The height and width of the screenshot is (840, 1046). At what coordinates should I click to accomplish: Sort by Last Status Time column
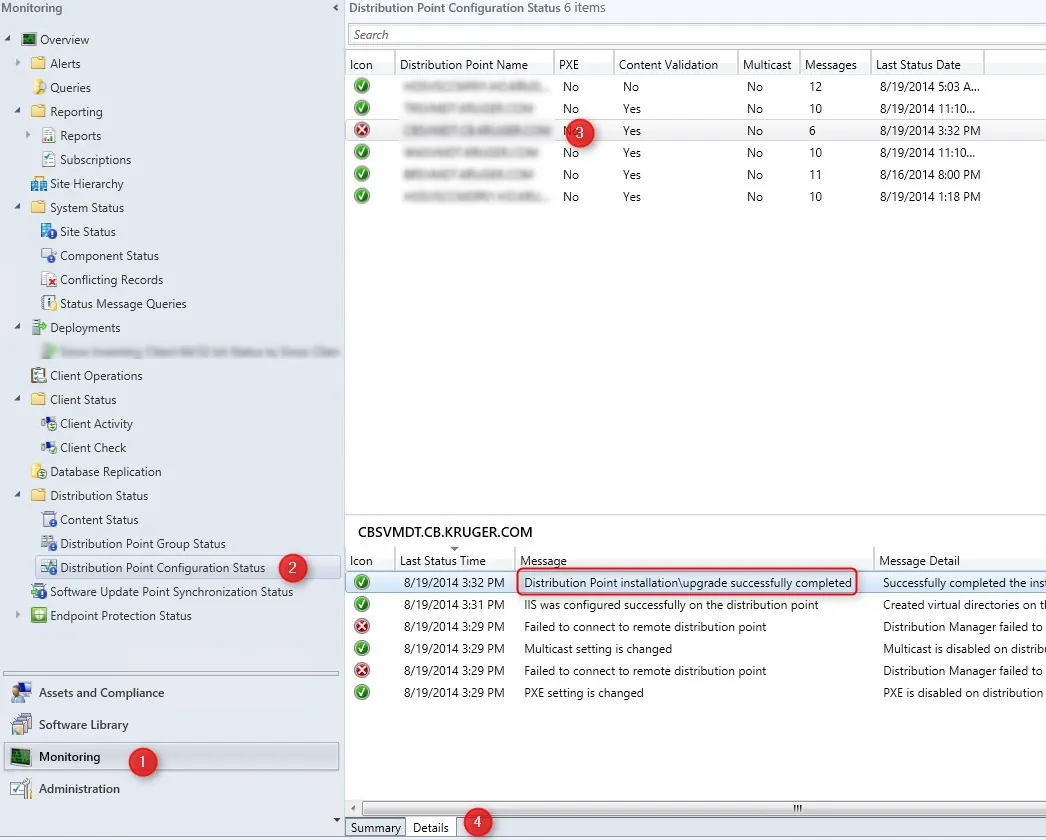pyautogui.click(x=454, y=560)
